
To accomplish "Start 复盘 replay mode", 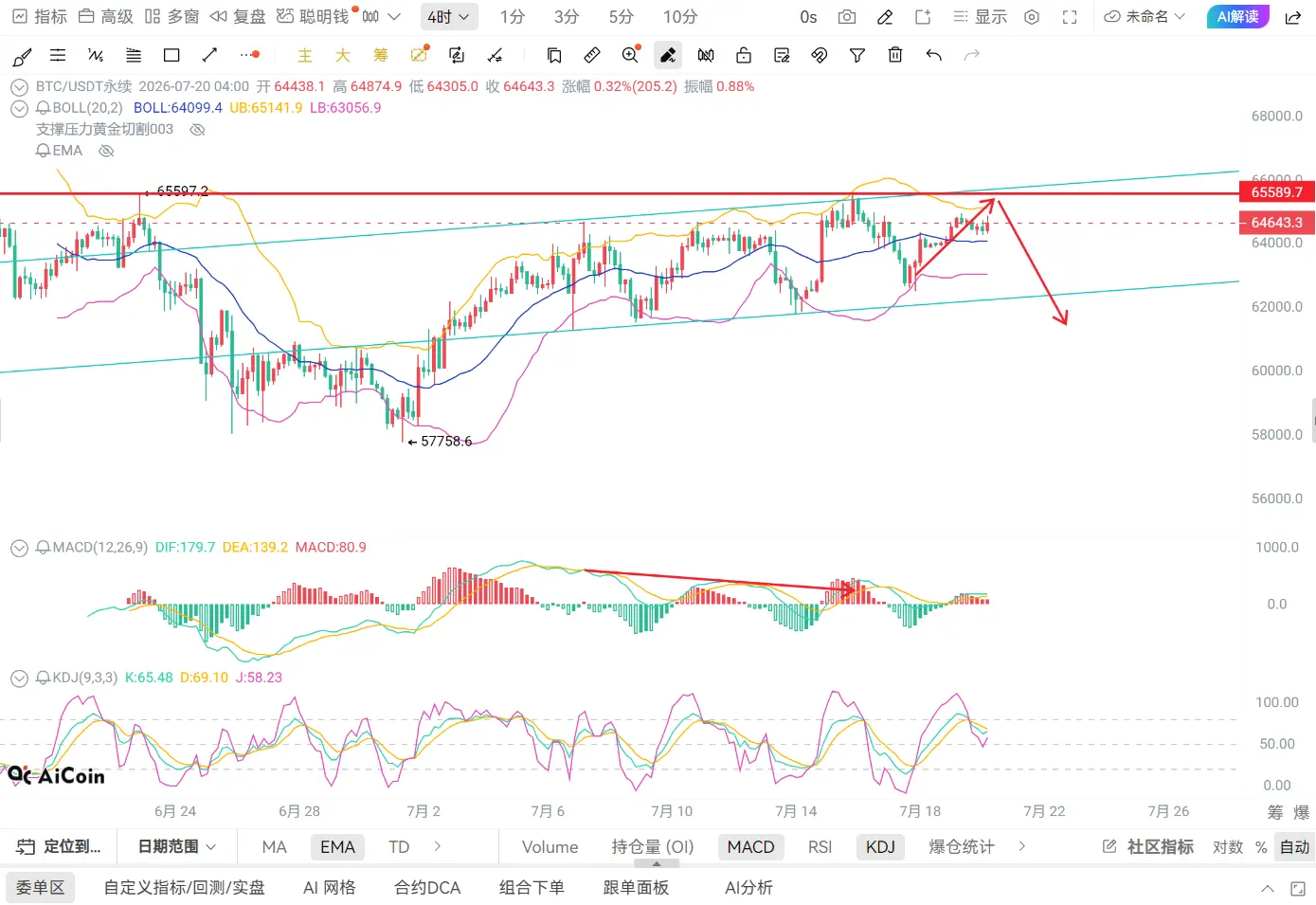I will (238, 17).
